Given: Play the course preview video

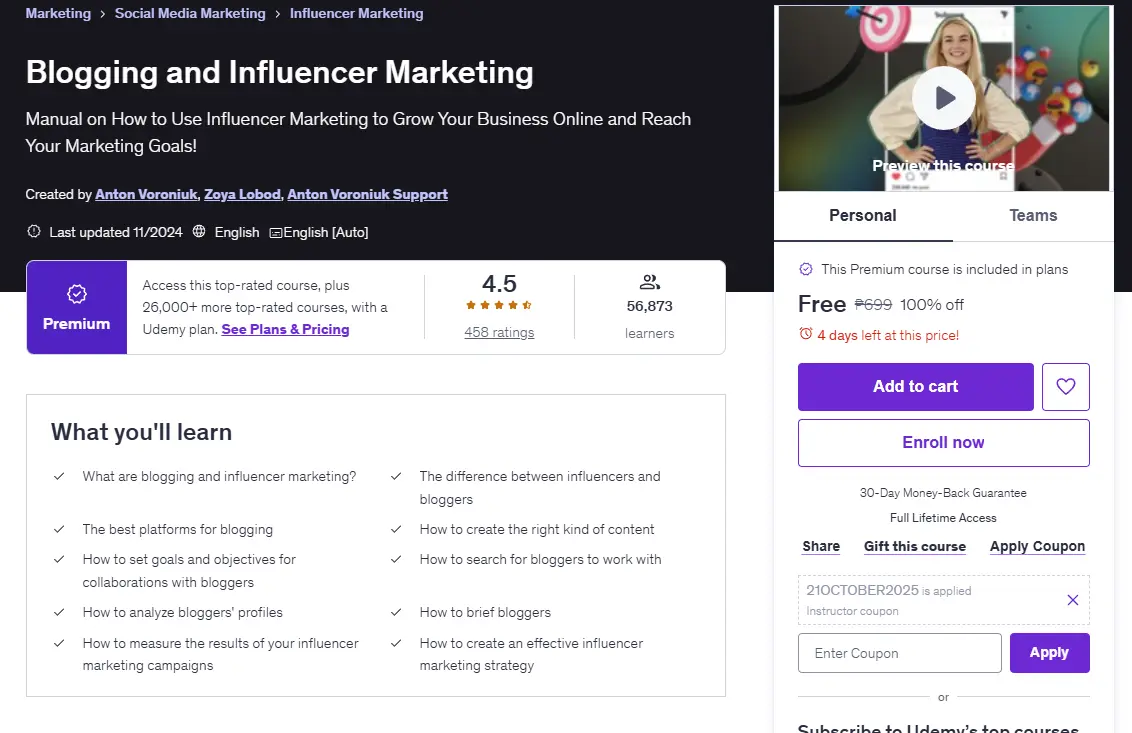Looking at the screenshot, I should pos(944,97).
